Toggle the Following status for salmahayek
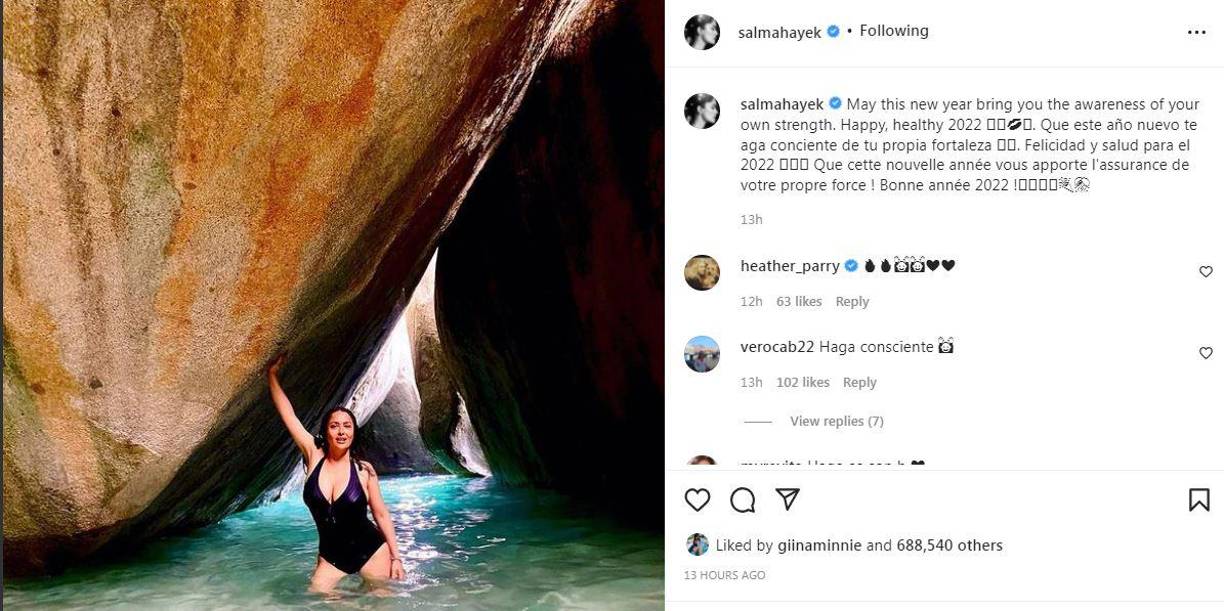Image resolution: width=1224 pixels, height=611 pixels. [893, 30]
